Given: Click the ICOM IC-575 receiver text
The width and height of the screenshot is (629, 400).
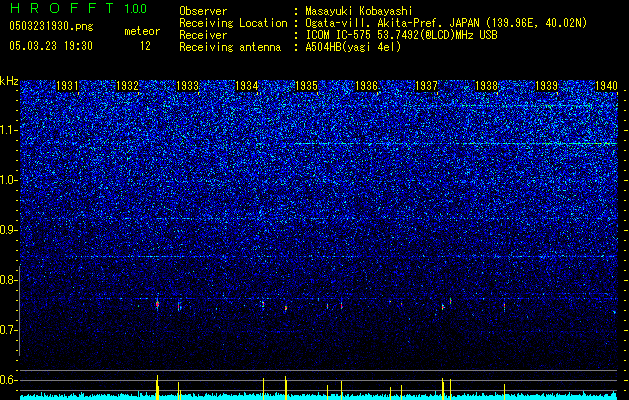Looking at the screenshot, I should tap(401, 35).
